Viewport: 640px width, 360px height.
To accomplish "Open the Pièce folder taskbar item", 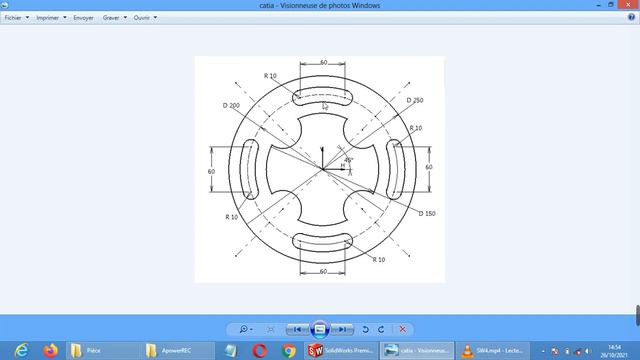I will tap(103, 351).
